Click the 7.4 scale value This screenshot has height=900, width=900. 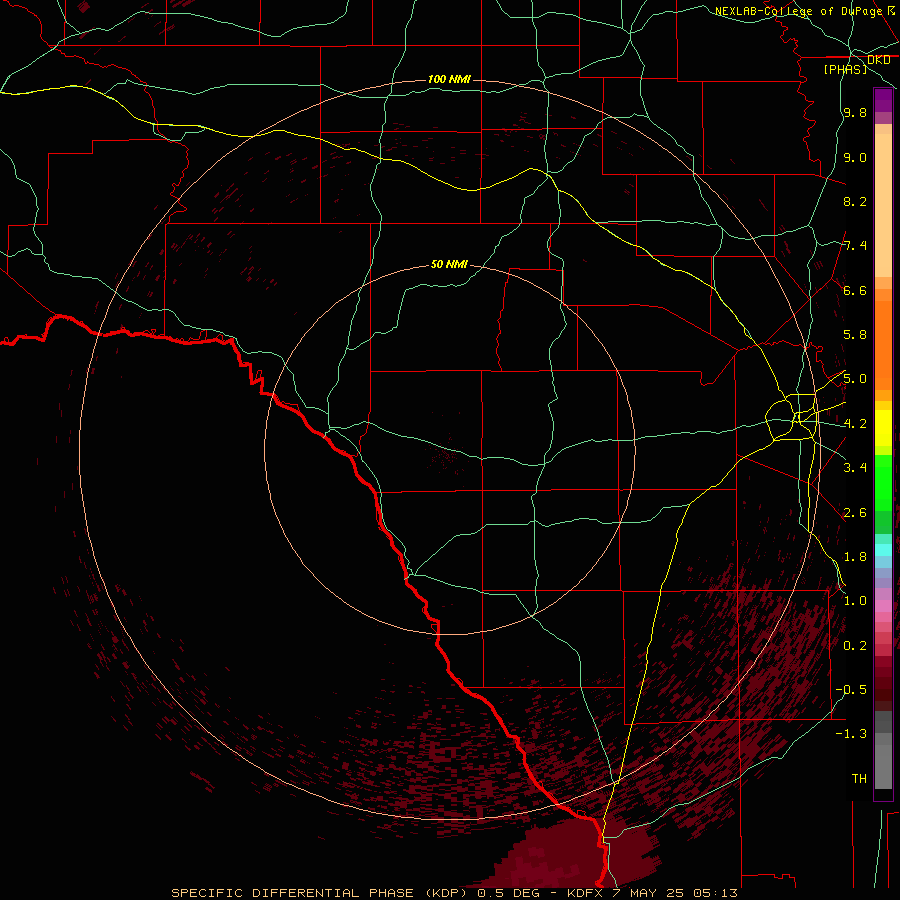tap(855, 246)
